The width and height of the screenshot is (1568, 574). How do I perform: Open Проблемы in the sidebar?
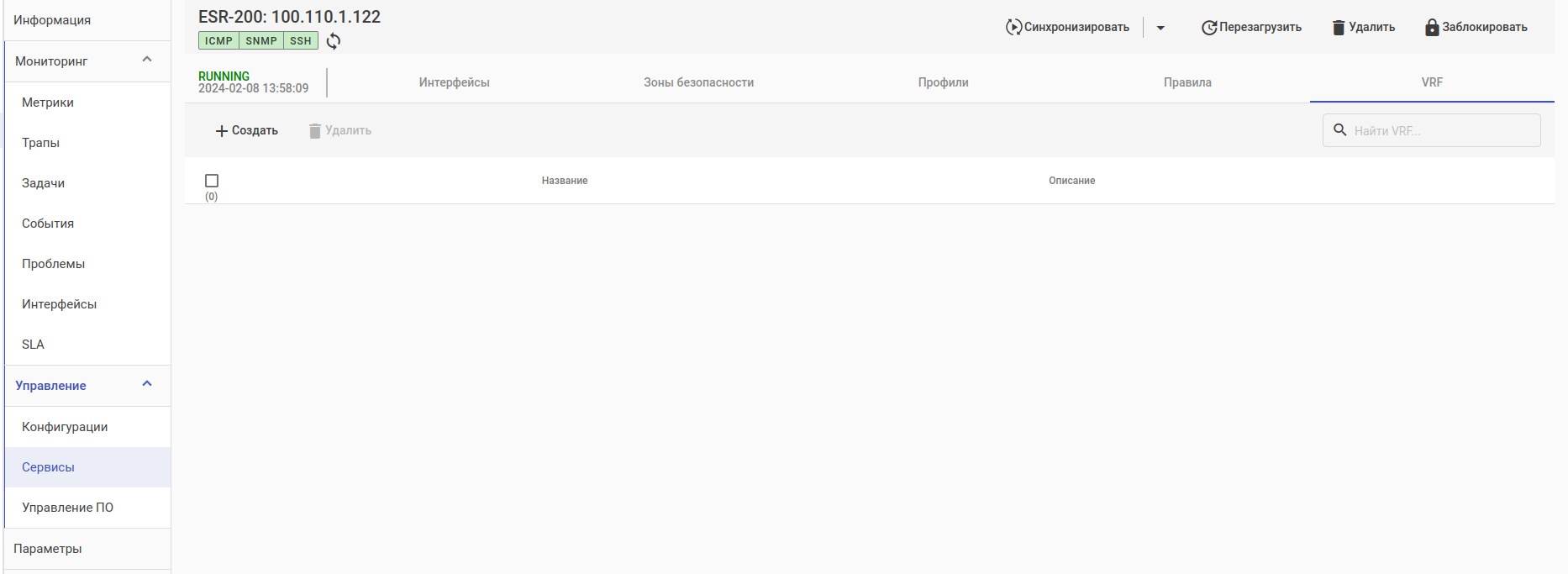[87, 264]
